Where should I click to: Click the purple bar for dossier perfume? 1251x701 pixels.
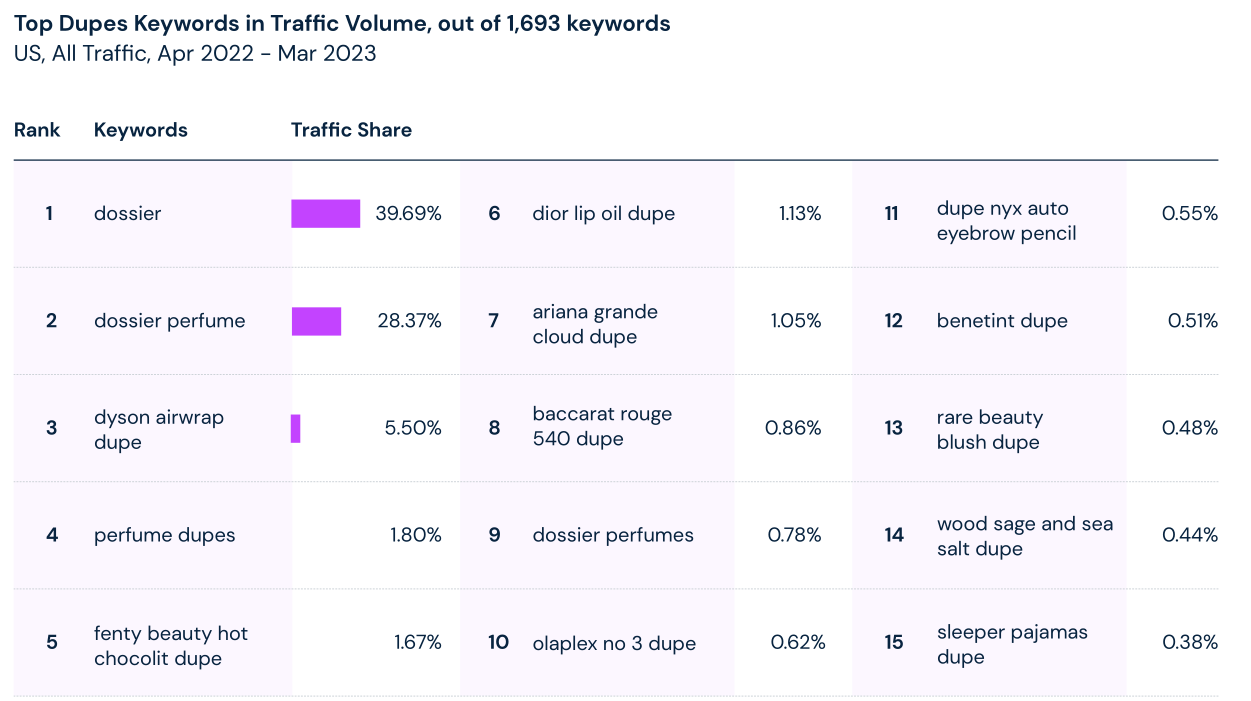(x=316, y=321)
